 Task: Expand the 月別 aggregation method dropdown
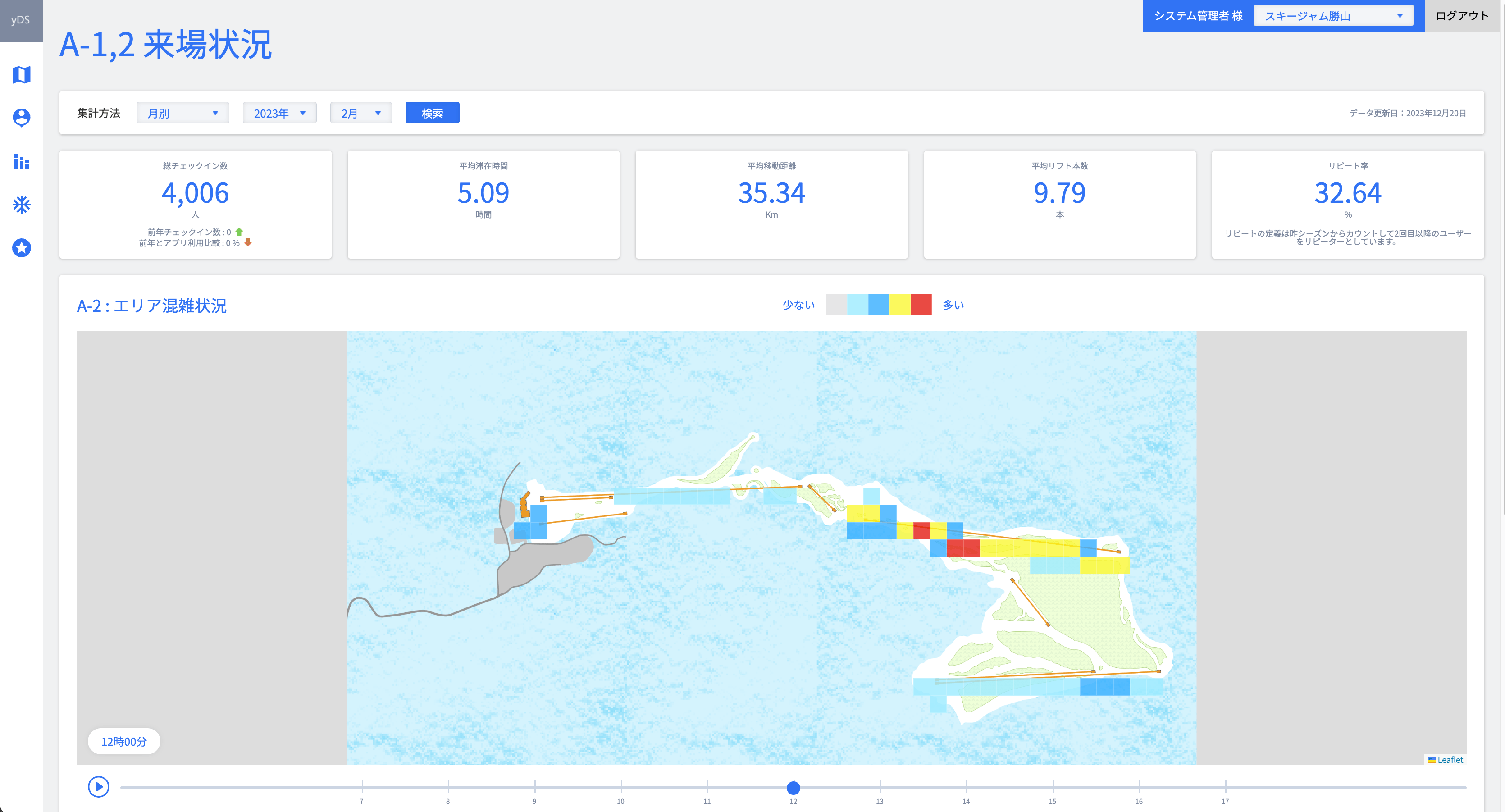182,114
